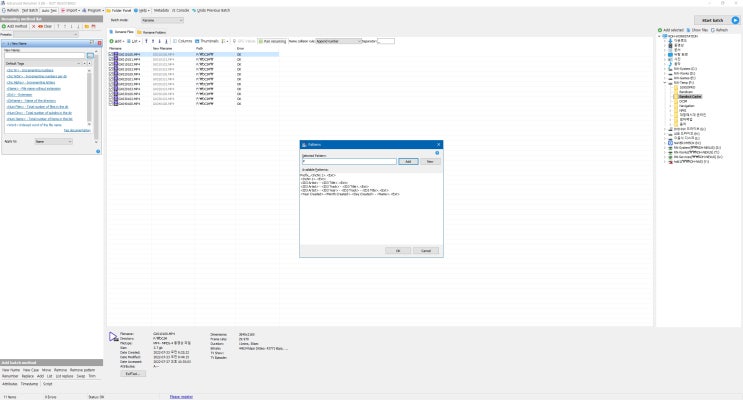Click the Ext extension tag link
This screenshot has height=400, width=743.
[x=19, y=94]
